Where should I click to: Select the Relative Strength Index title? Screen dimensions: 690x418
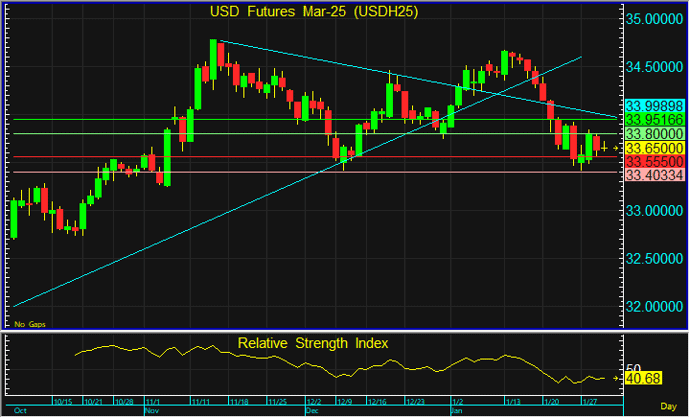pos(313,343)
